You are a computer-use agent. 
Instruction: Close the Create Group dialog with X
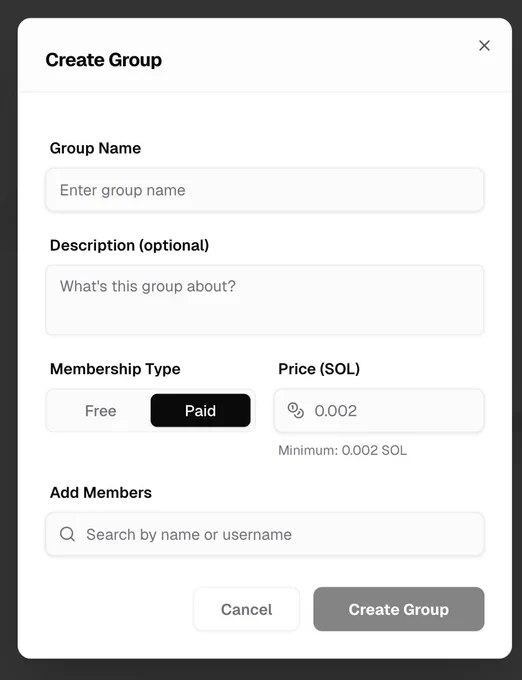point(484,46)
